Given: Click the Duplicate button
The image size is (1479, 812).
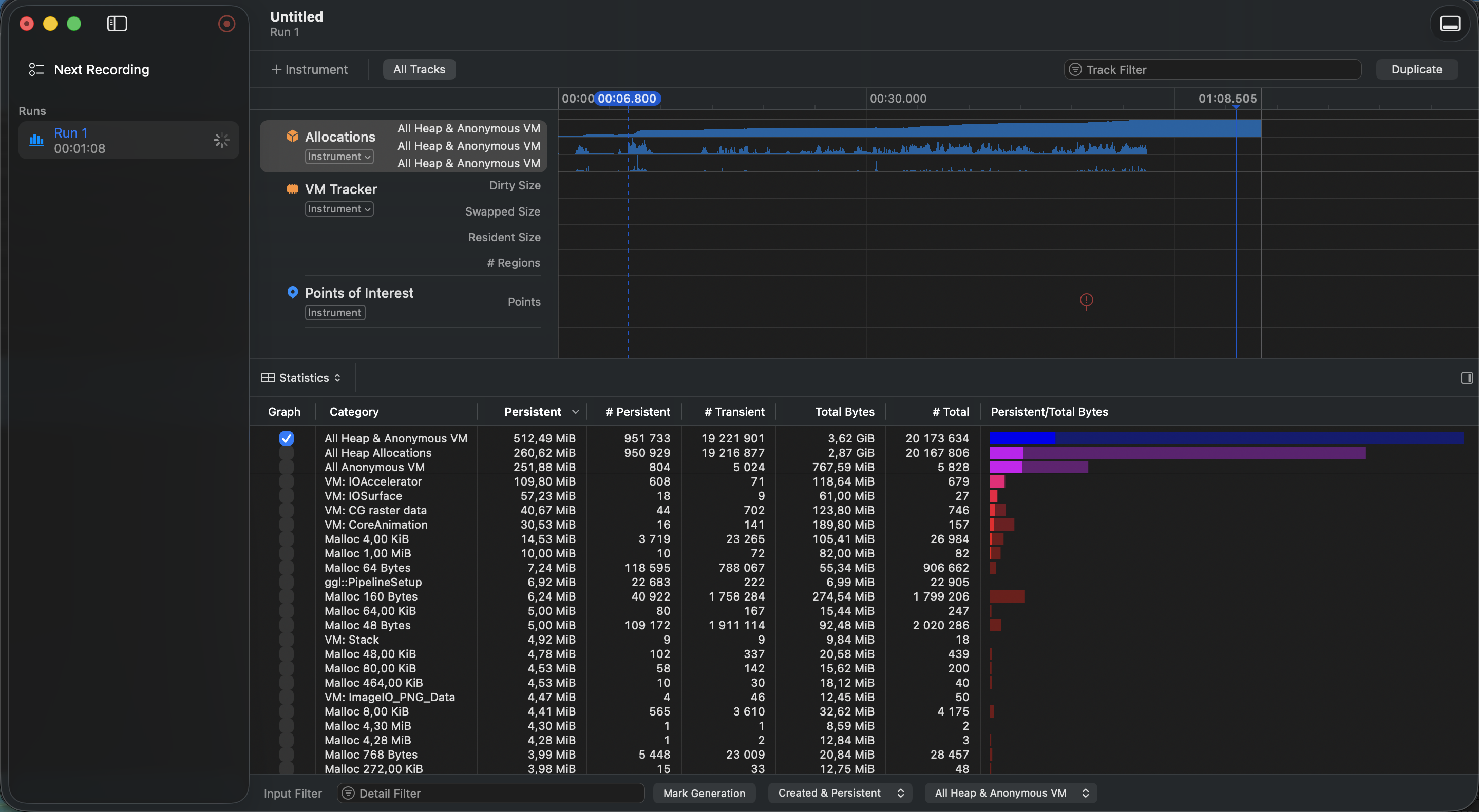Looking at the screenshot, I should point(1416,69).
